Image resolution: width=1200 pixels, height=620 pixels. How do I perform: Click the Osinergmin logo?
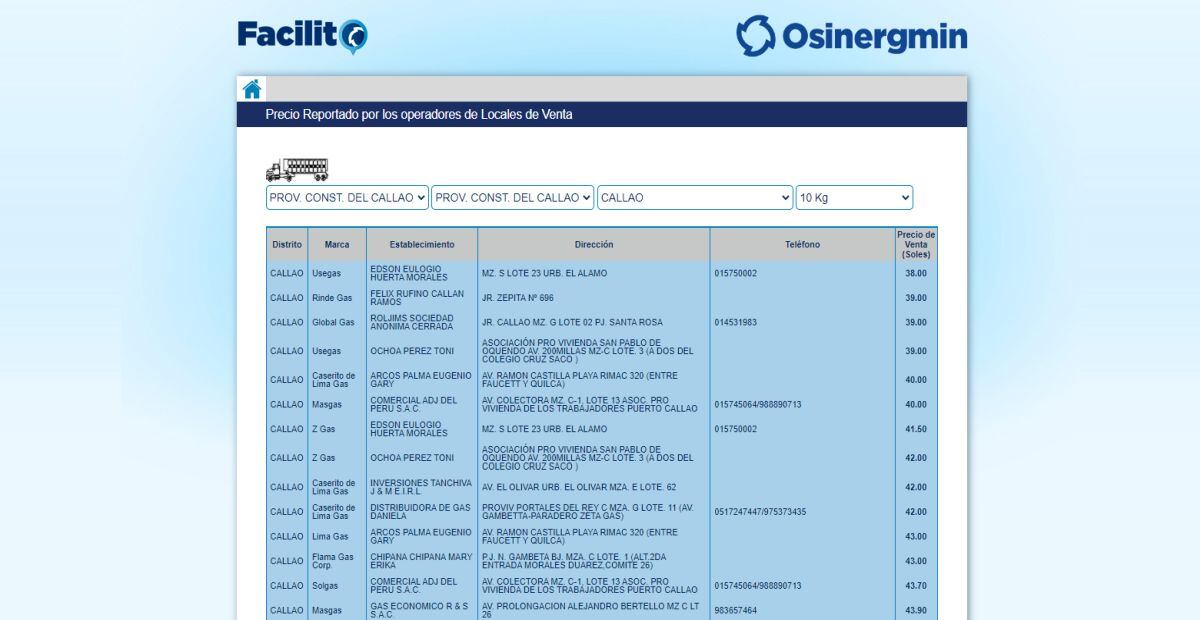pyautogui.click(x=850, y=36)
